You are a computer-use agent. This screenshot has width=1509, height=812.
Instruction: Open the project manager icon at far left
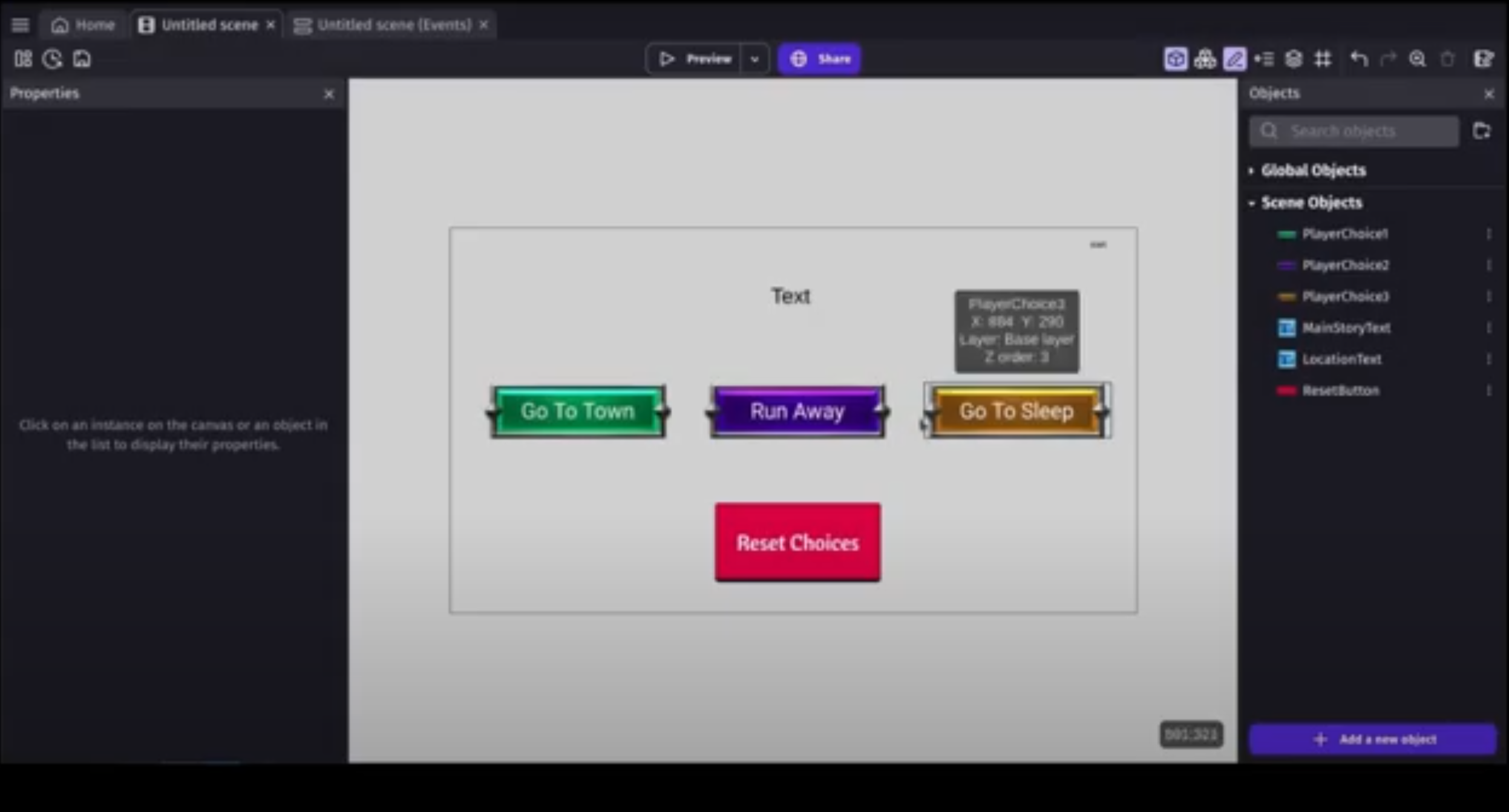point(23,59)
